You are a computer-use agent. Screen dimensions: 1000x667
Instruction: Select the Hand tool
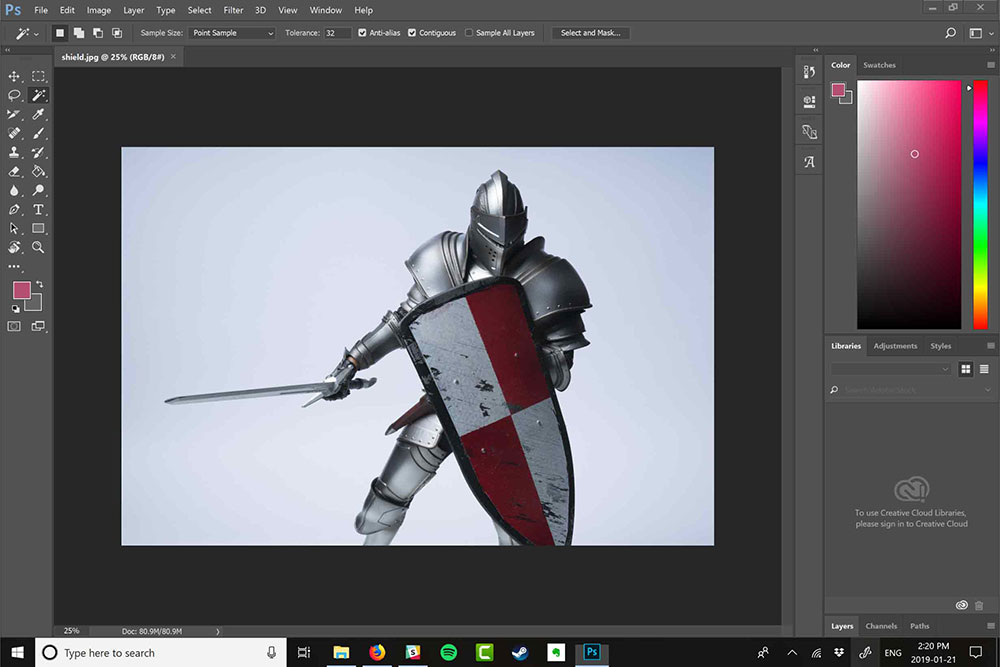coord(14,247)
